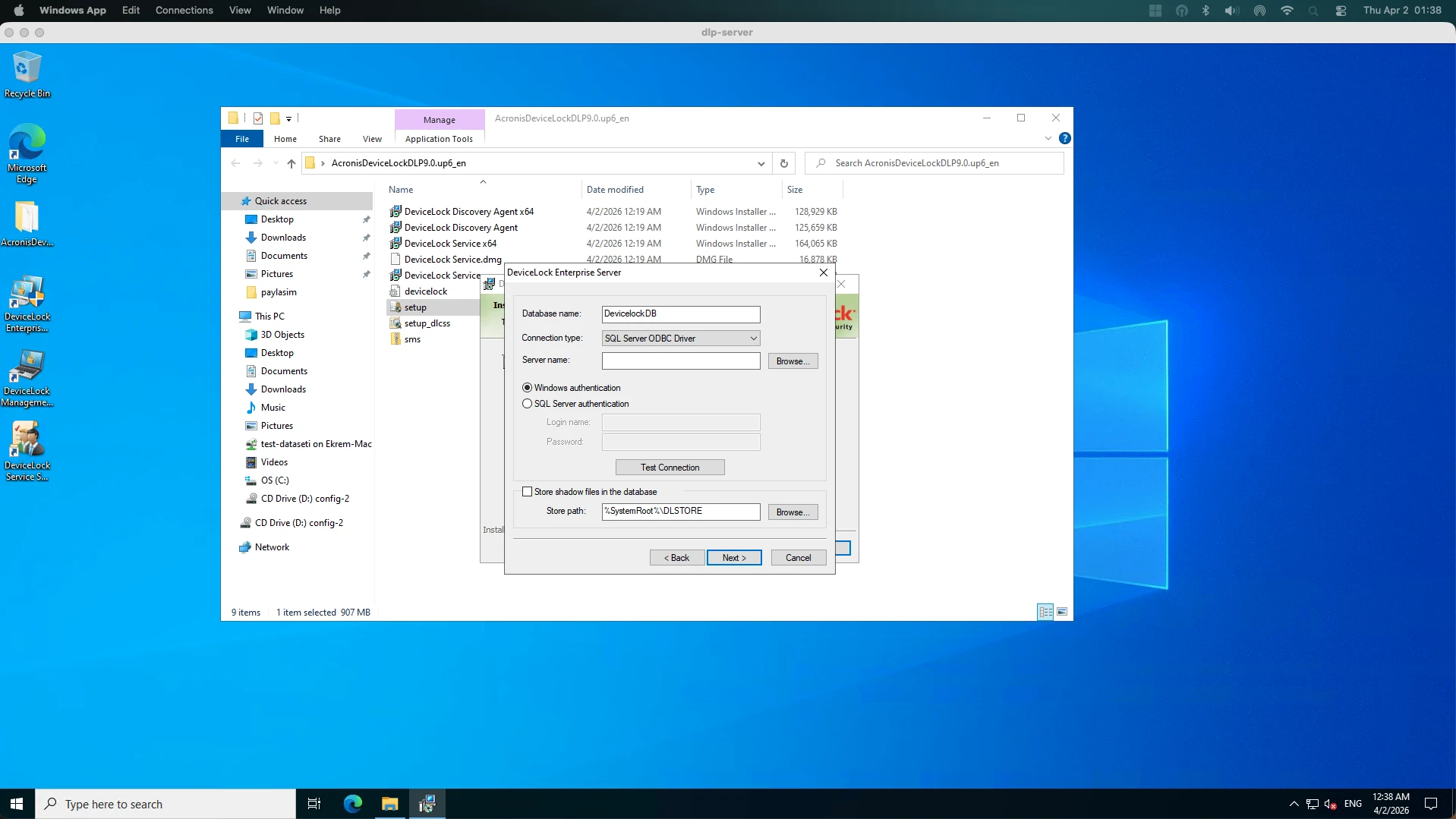Cancel the DeviceLock Enterprise Server dialog
This screenshot has width=1456, height=819.
(799, 558)
